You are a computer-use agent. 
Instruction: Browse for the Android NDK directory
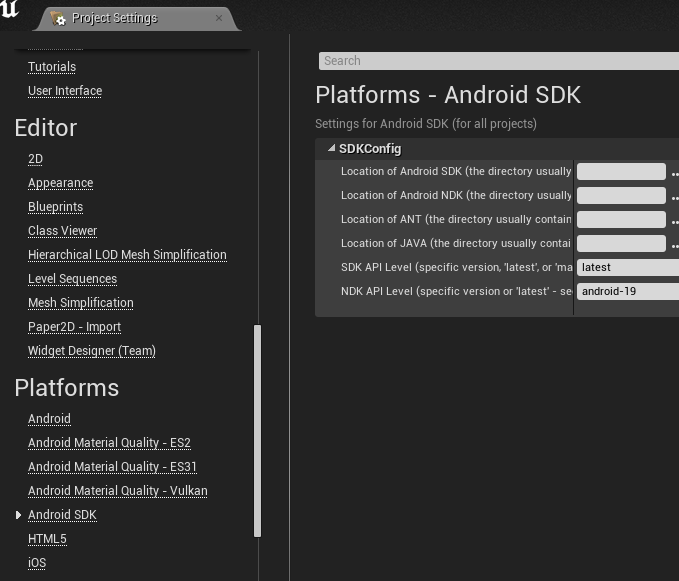click(x=675, y=197)
